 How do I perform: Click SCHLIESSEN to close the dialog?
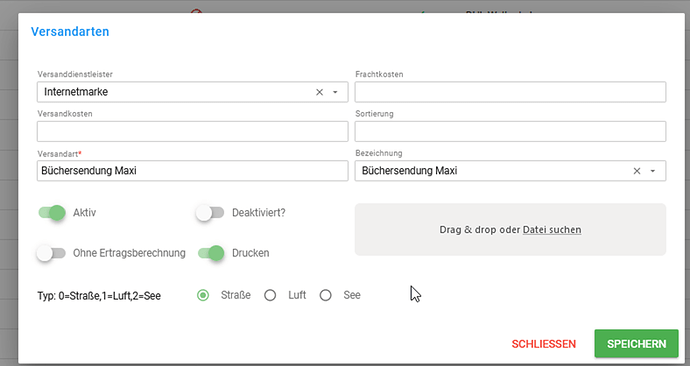pyautogui.click(x=544, y=344)
